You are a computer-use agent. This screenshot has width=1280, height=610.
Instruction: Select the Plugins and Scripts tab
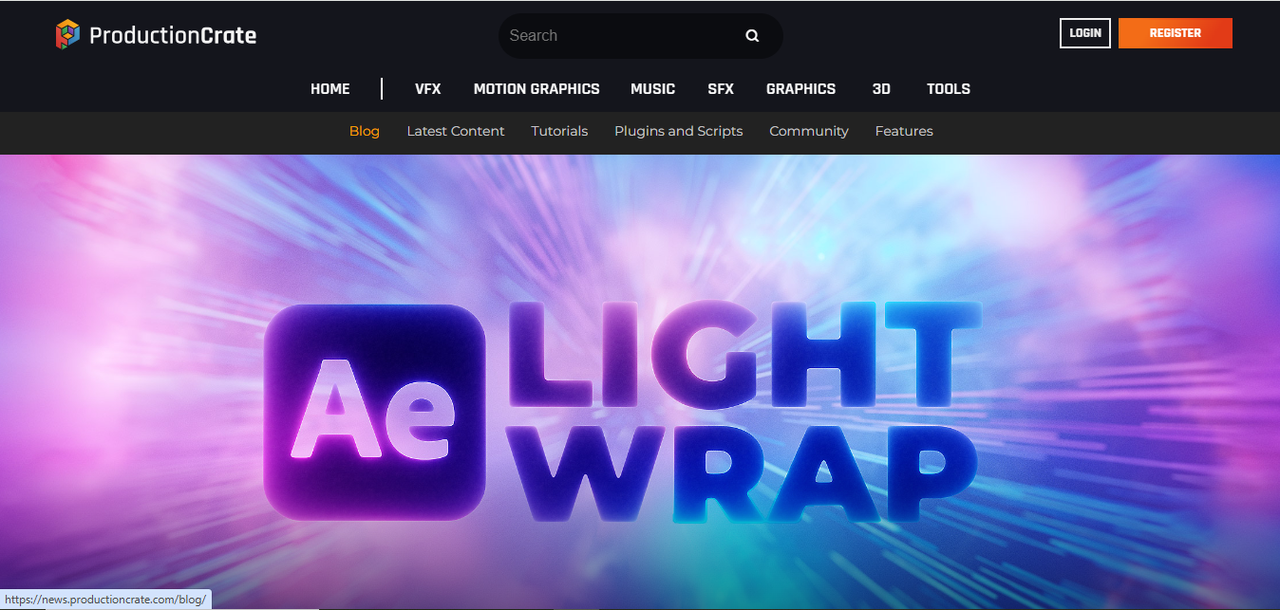[678, 131]
